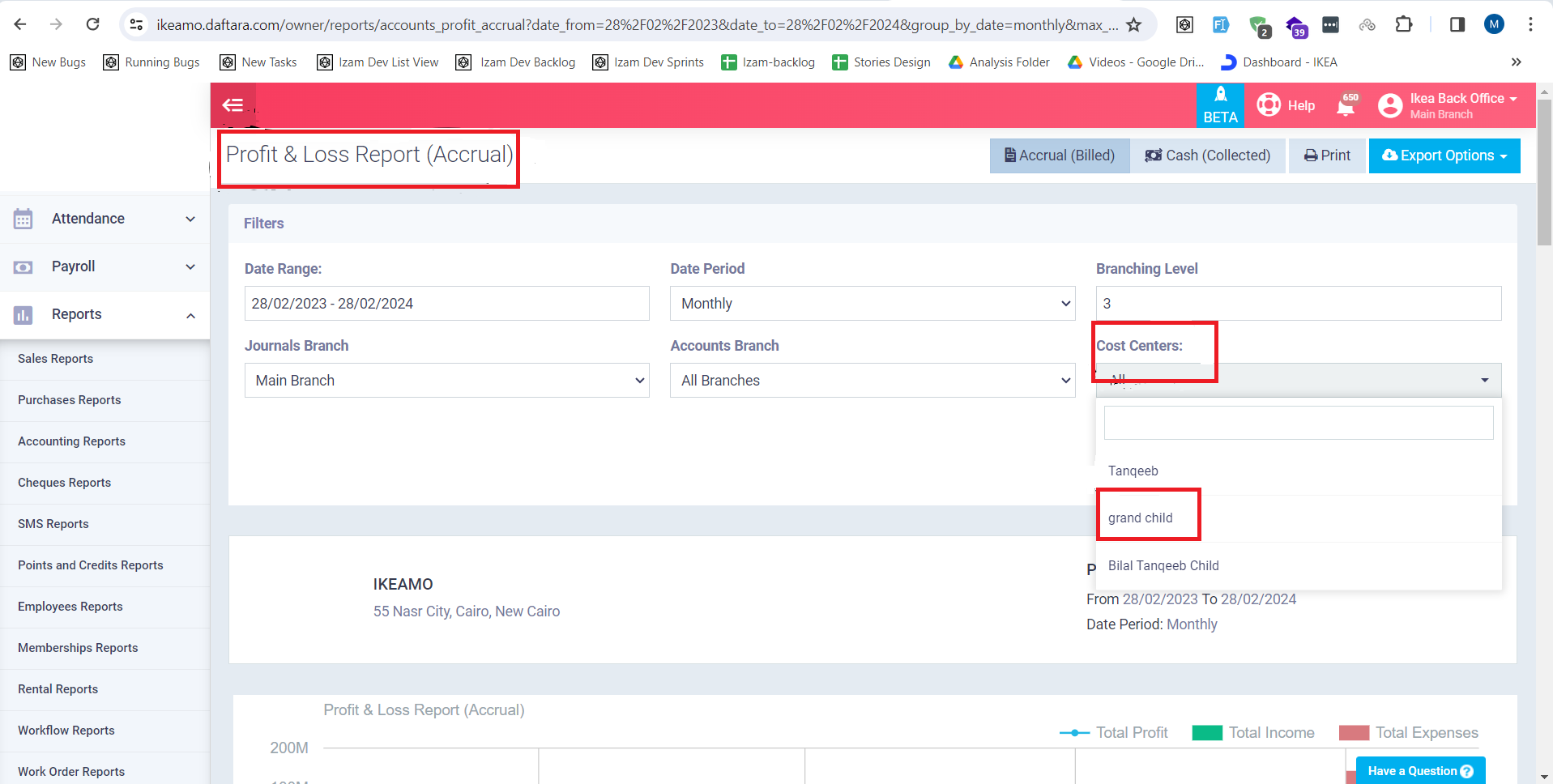This screenshot has height=784, width=1553.
Task: Select grand child cost center option
Action: [x=1141, y=518]
